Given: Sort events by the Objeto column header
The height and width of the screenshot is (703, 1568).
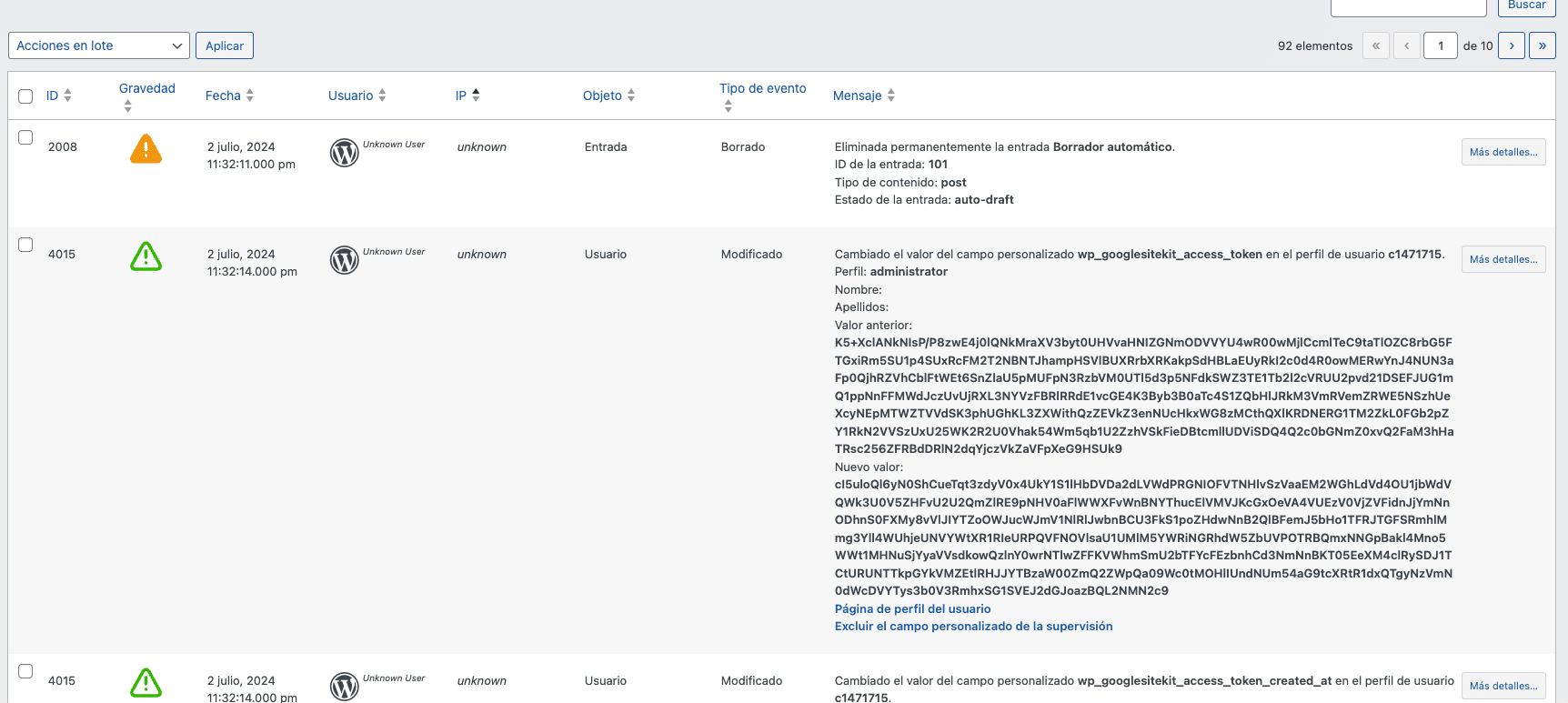Looking at the screenshot, I should (x=602, y=95).
